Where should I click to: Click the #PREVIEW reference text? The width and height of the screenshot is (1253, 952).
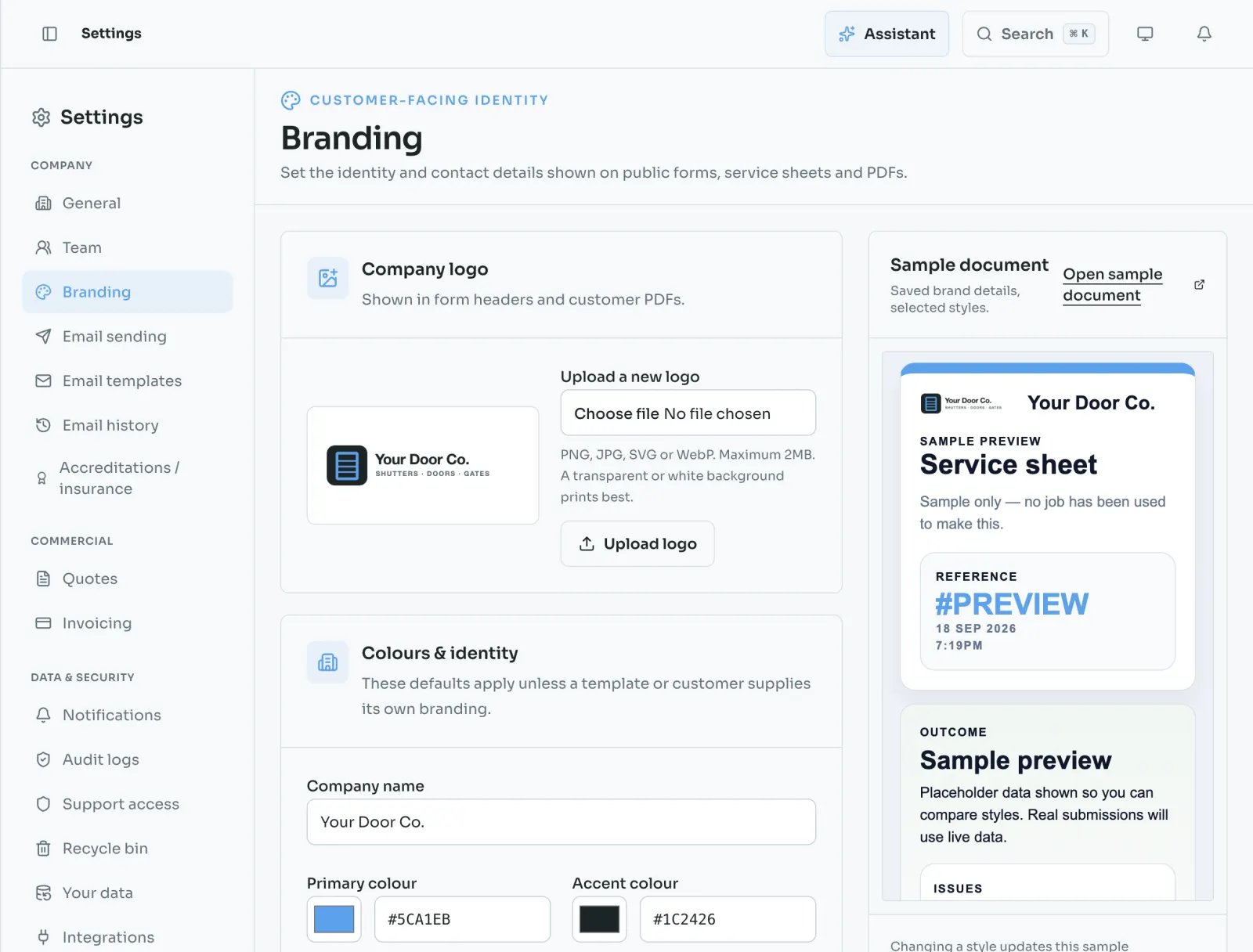point(1012,604)
